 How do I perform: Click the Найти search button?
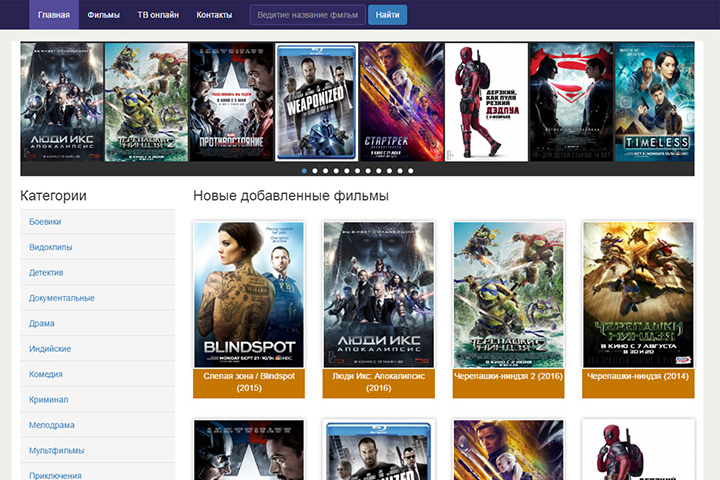click(x=388, y=15)
